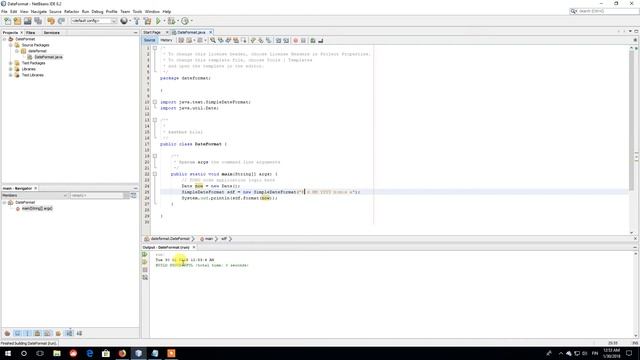640x360 pixels.
Task: Switch to the Services tab
Action: pos(51,32)
